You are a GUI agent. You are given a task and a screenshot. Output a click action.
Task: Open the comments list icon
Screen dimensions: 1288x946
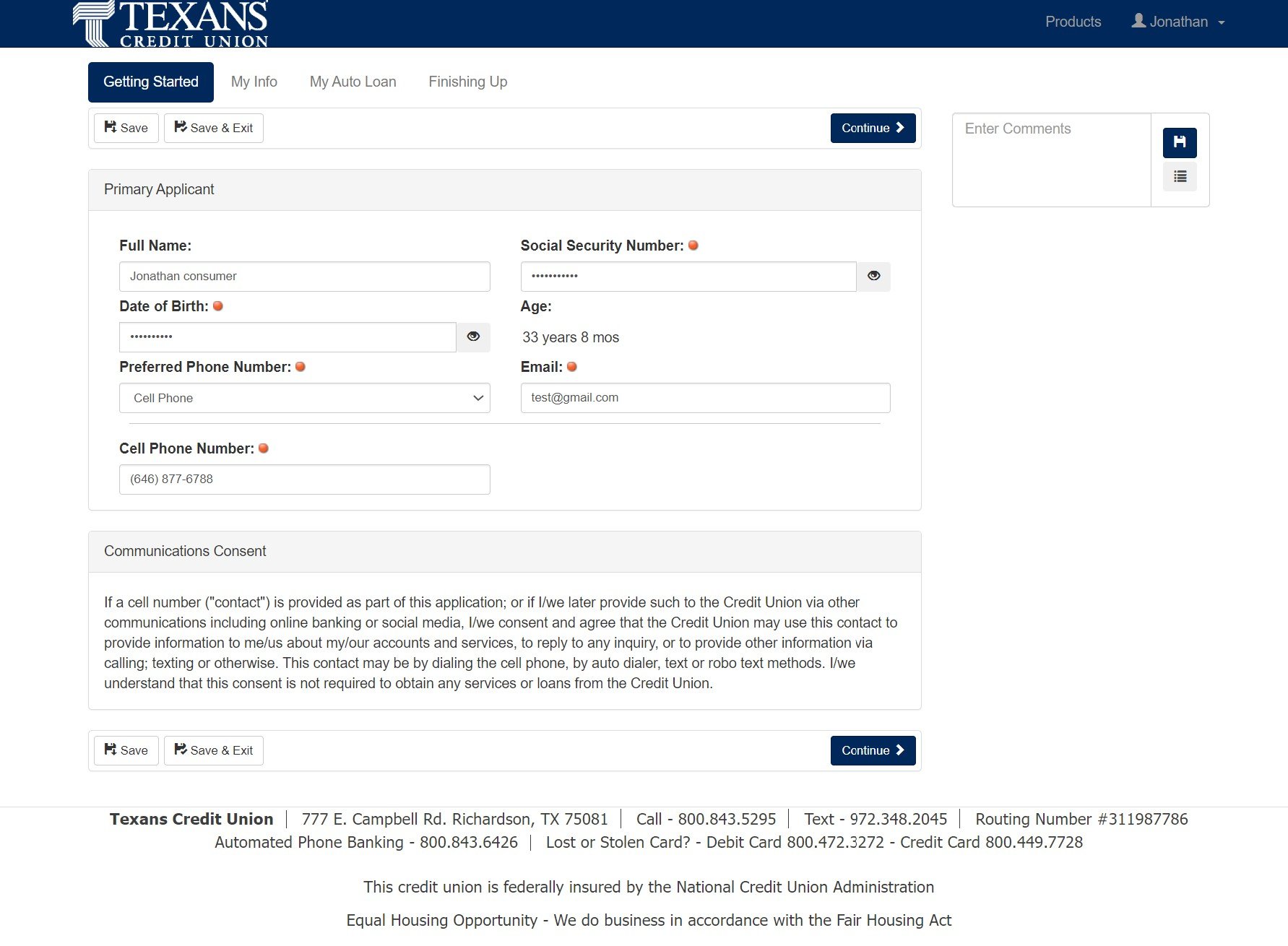[x=1180, y=176]
